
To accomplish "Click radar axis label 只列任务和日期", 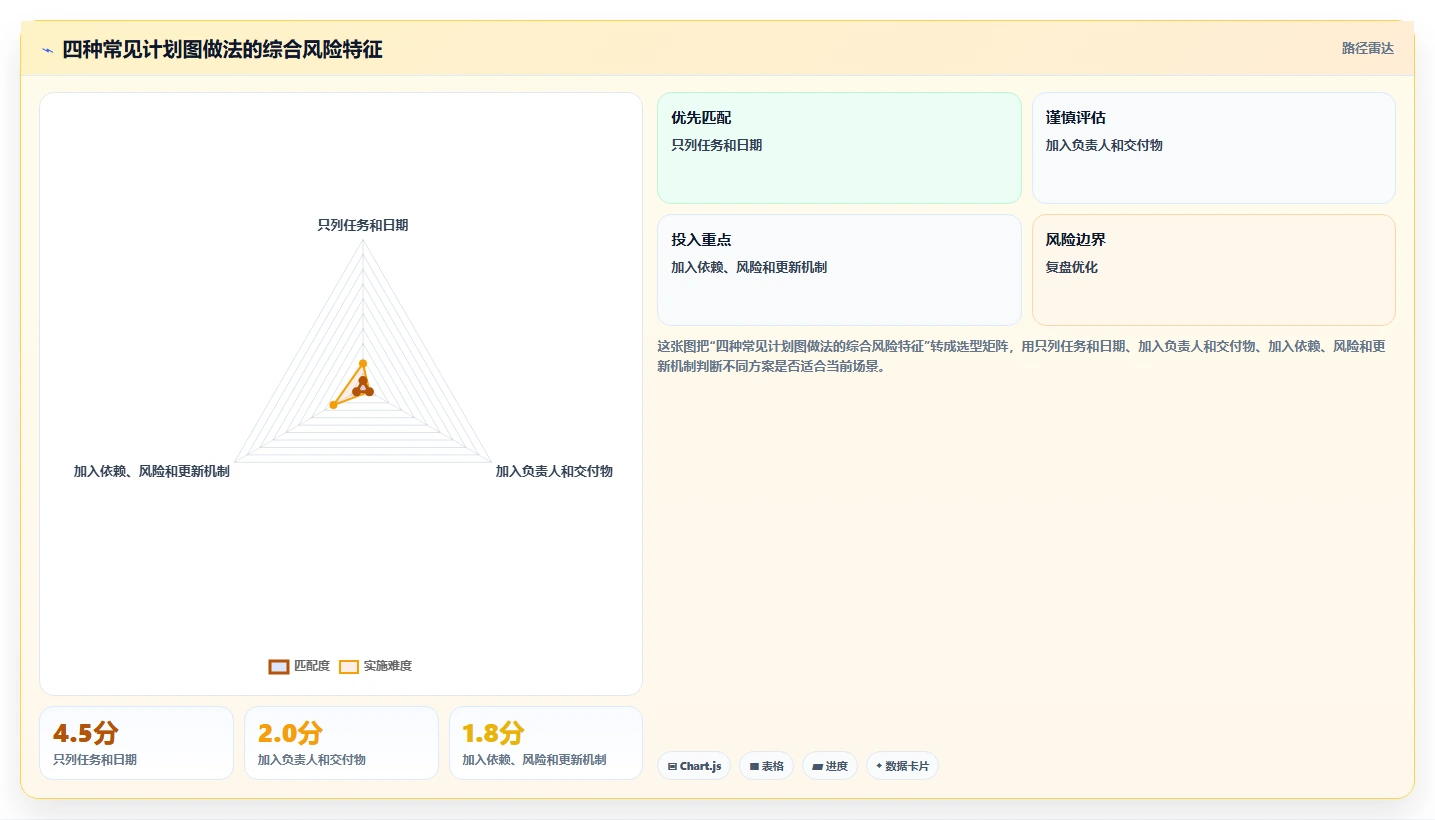I will point(363,225).
